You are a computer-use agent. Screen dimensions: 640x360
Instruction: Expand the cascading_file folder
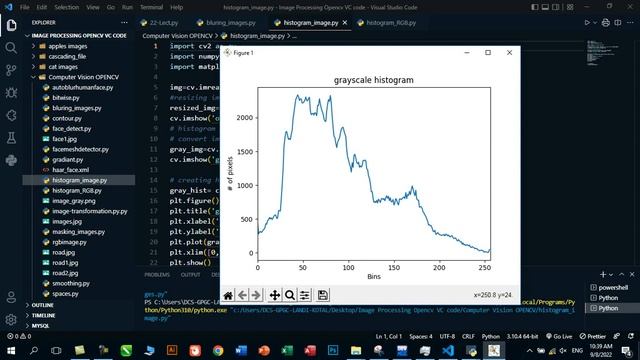click(x=67, y=56)
